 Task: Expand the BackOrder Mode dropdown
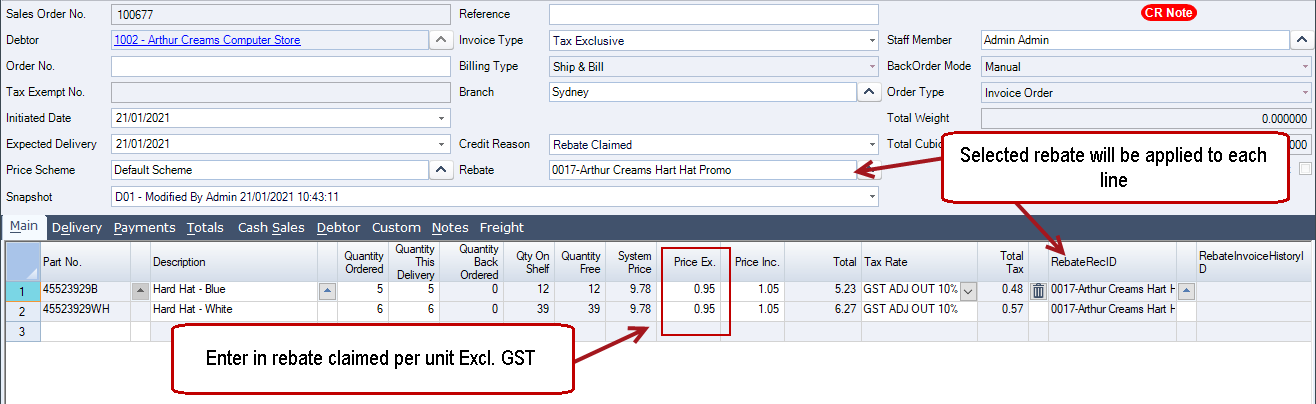pyautogui.click(x=1305, y=67)
